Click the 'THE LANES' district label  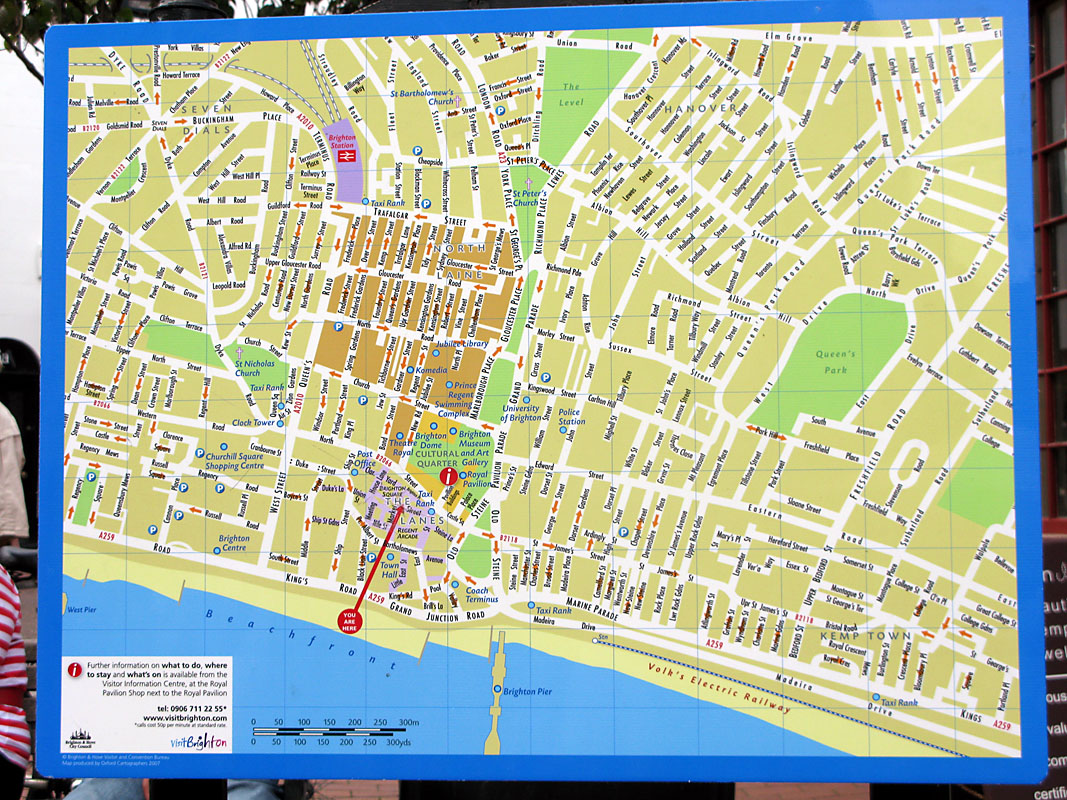(414, 511)
